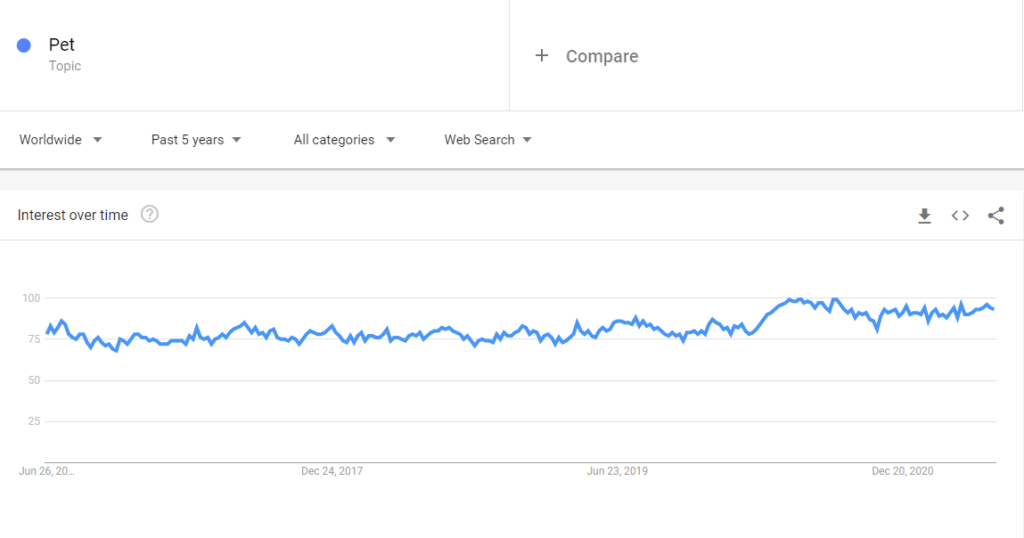This screenshot has height=538, width=1024.
Task: Click the blue Pet color dot
Action: (x=24, y=45)
